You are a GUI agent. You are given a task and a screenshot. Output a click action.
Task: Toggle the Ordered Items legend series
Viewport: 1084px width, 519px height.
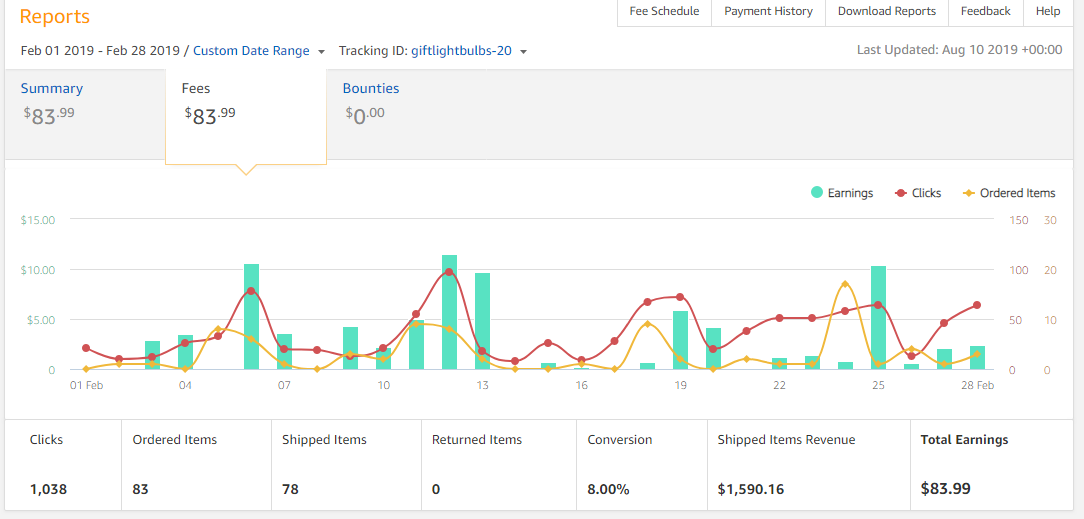[x=1009, y=193]
